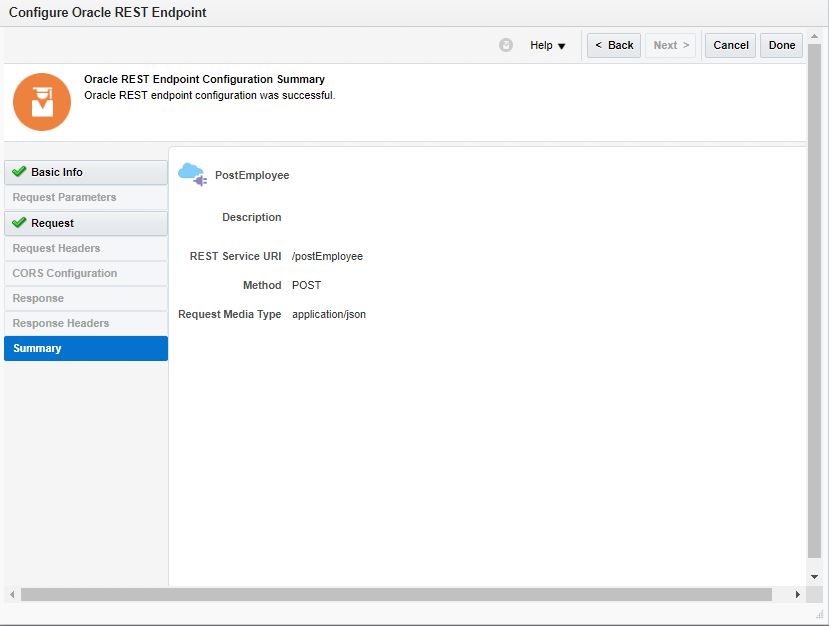
Task: Click the horizontal scrollbar left arrow
Action: pos(12,594)
